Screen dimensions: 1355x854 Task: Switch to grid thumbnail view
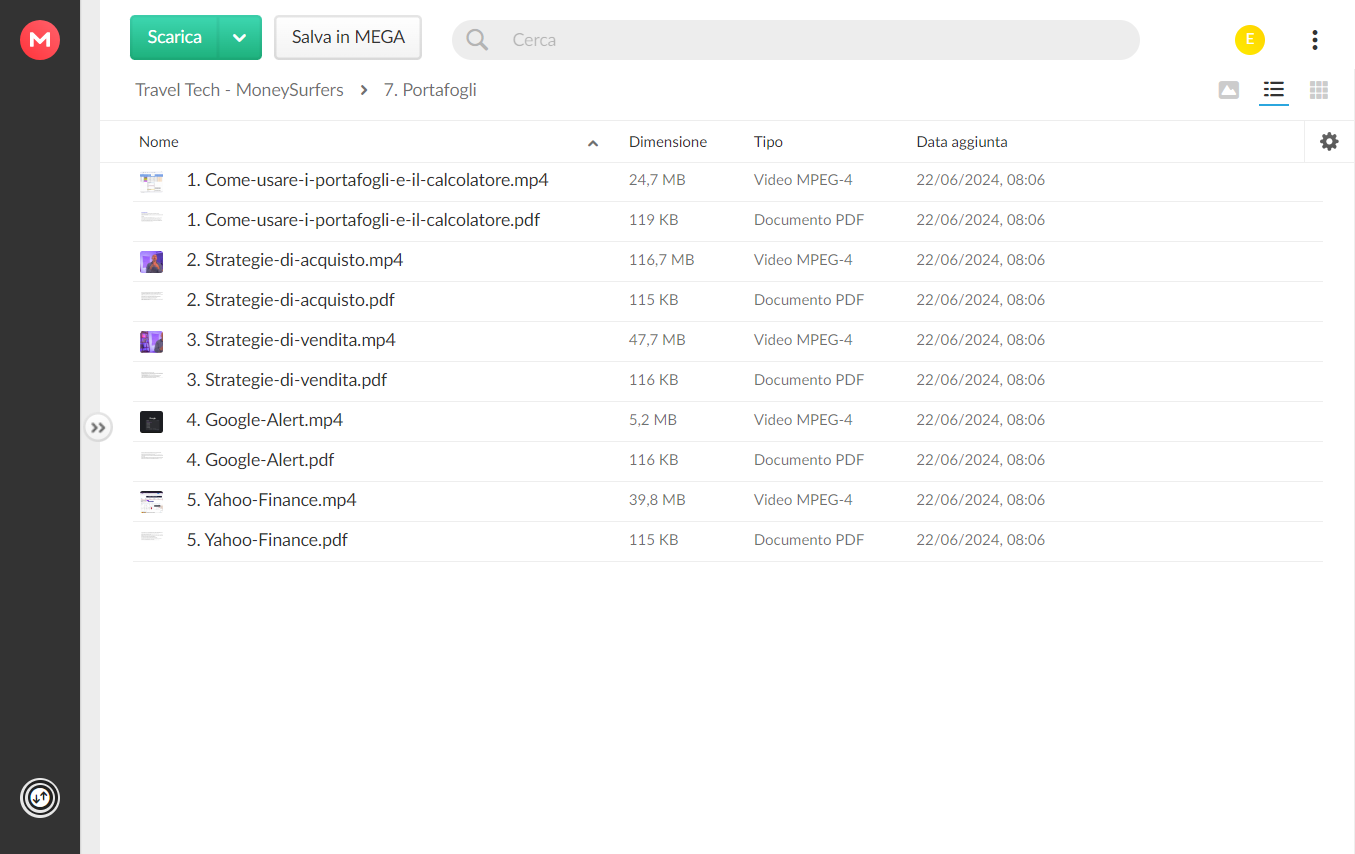[x=1318, y=90]
